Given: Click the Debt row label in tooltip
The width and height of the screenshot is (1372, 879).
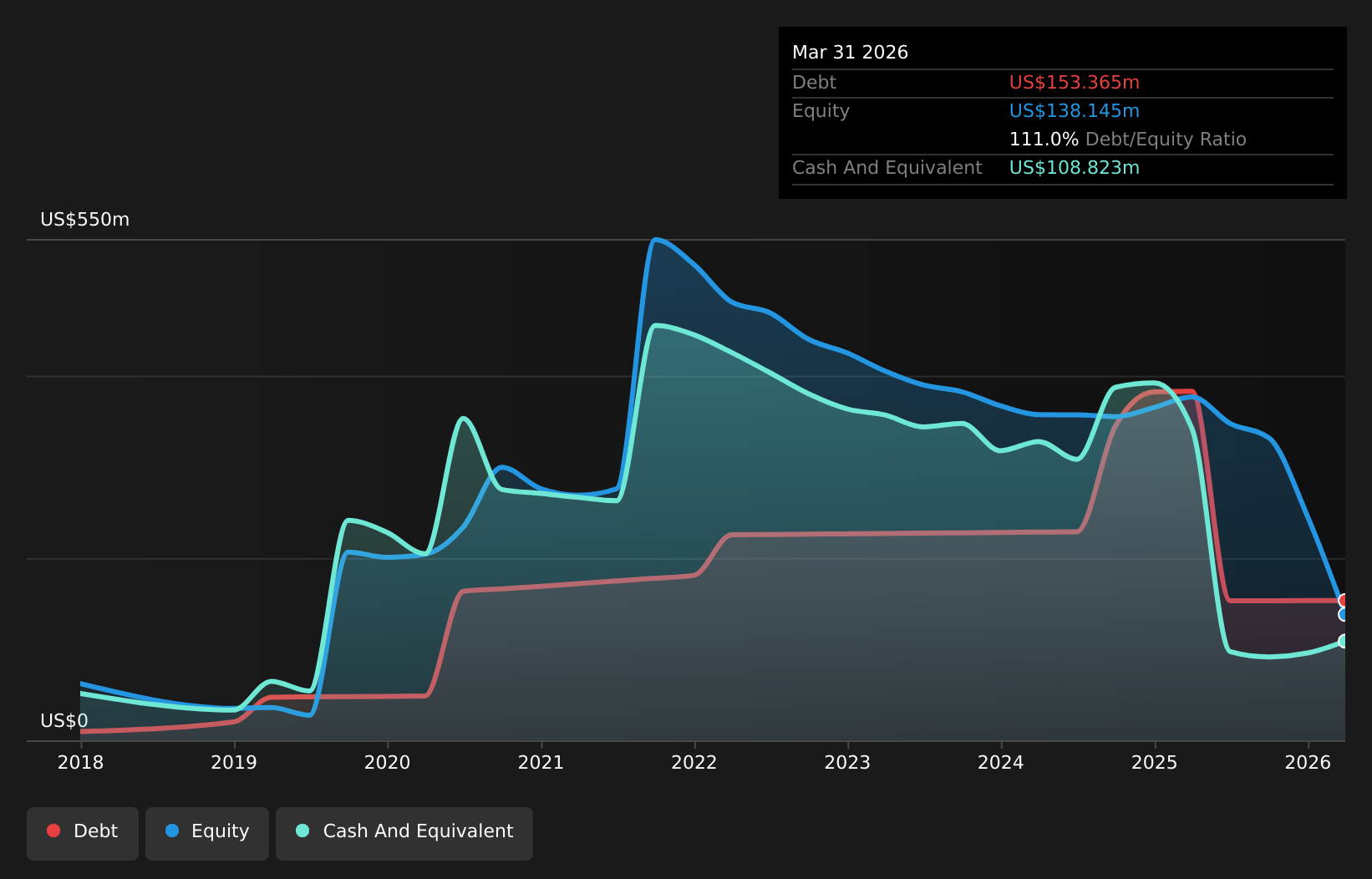Looking at the screenshot, I should (814, 83).
